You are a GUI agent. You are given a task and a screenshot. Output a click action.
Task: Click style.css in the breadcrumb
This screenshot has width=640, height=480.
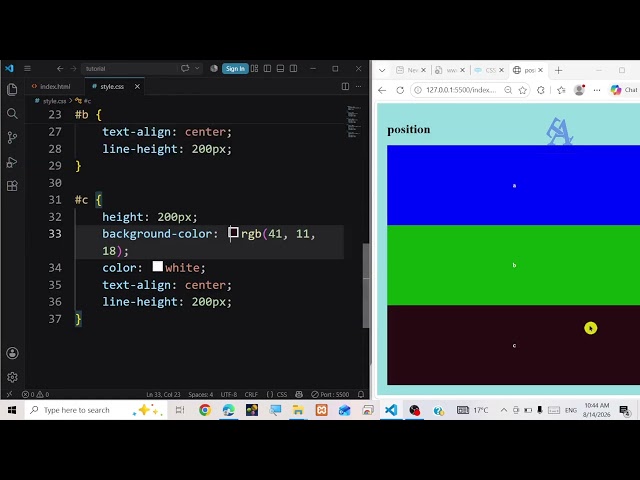coord(54,101)
